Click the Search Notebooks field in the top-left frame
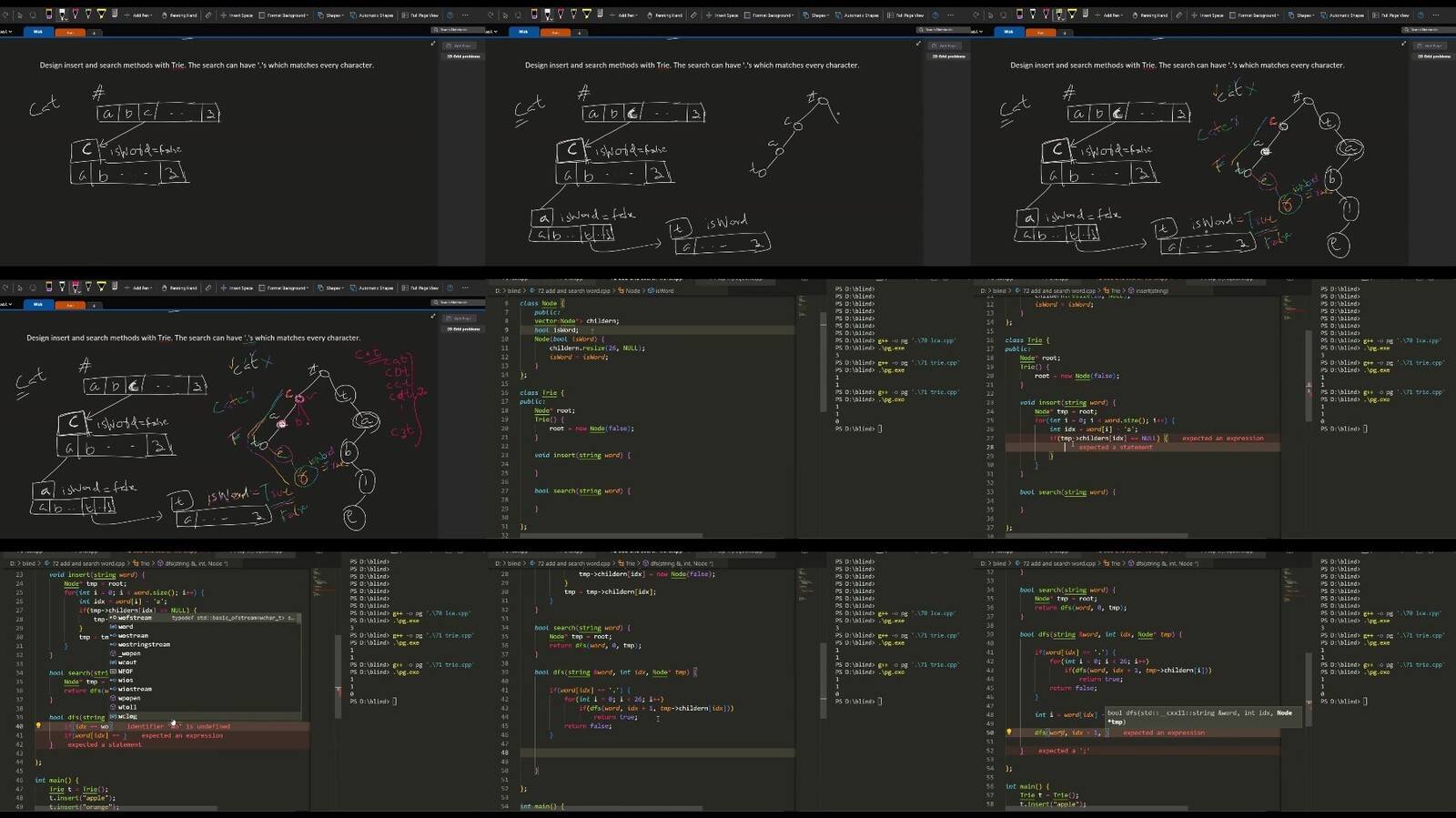Image resolution: width=1456 pixels, height=818 pixels. [455, 30]
